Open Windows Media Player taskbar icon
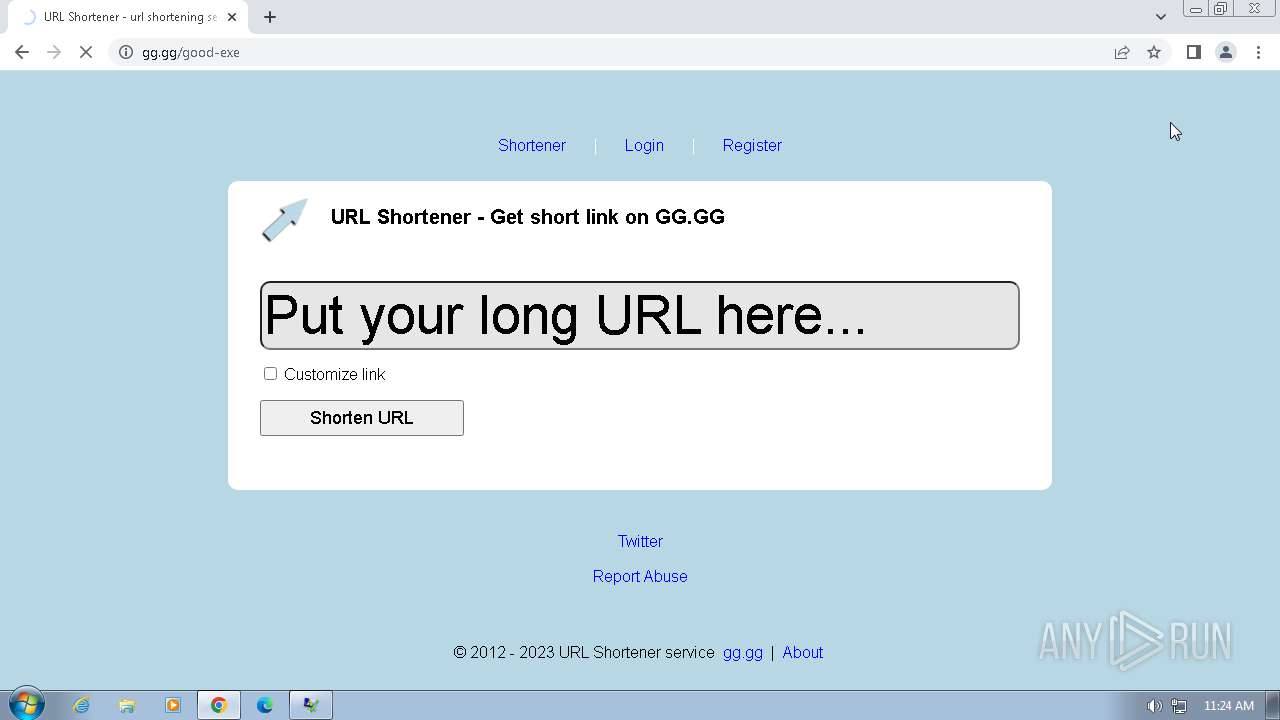Viewport: 1280px width, 720px height. point(173,705)
